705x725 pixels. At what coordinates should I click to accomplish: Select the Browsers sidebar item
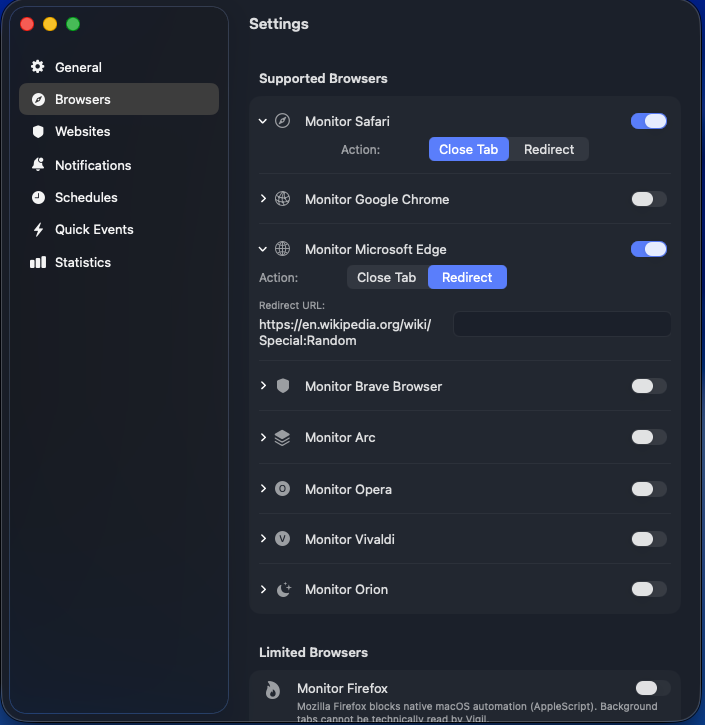tap(119, 99)
